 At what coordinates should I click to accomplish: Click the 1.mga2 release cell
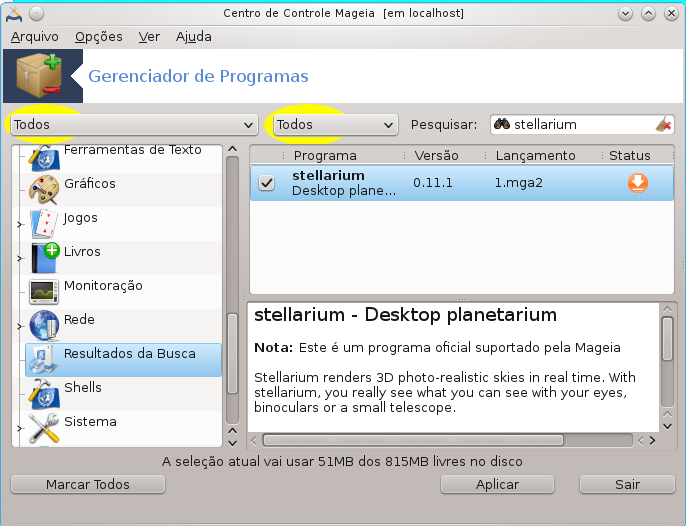[518, 183]
